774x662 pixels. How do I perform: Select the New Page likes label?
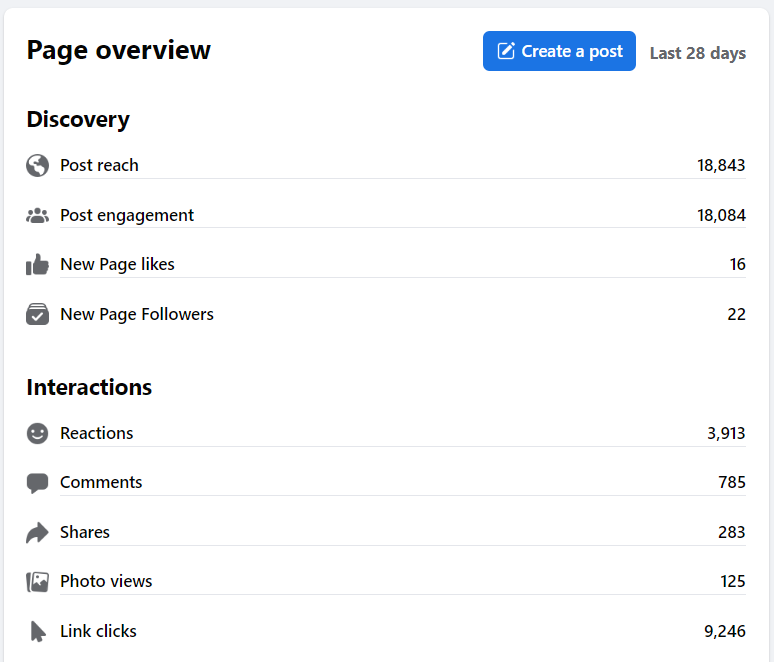click(x=117, y=264)
